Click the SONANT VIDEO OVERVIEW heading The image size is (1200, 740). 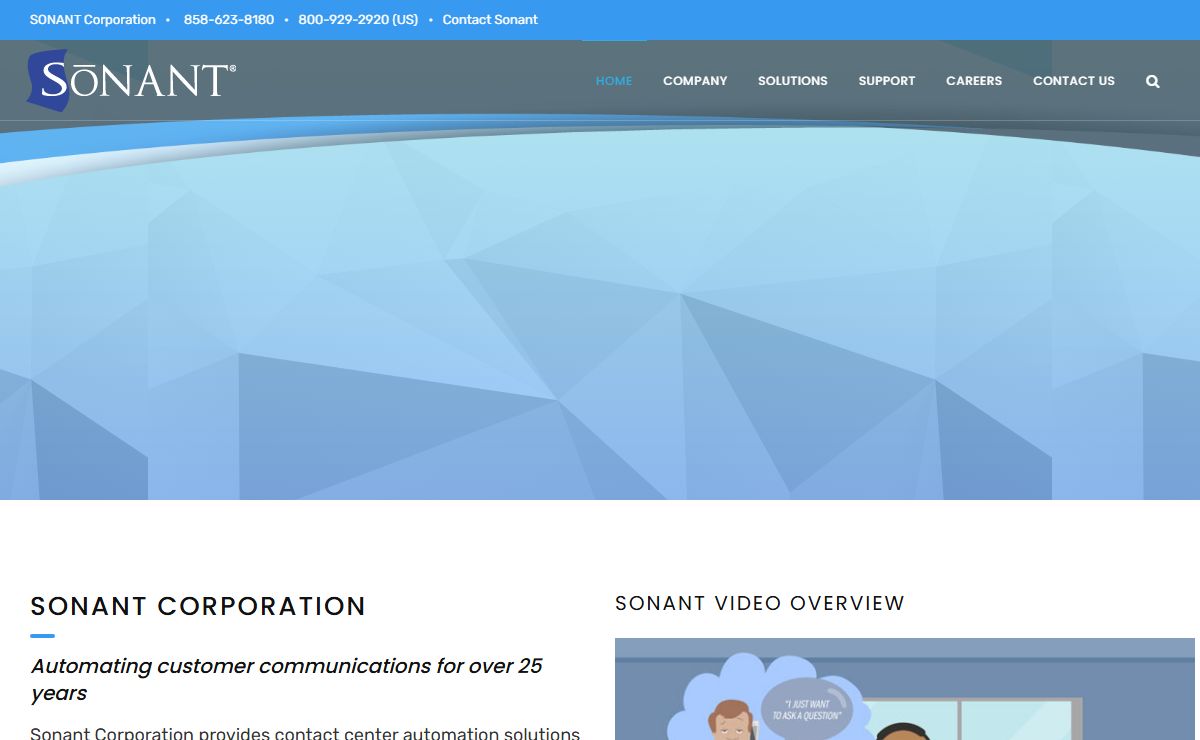click(760, 603)
